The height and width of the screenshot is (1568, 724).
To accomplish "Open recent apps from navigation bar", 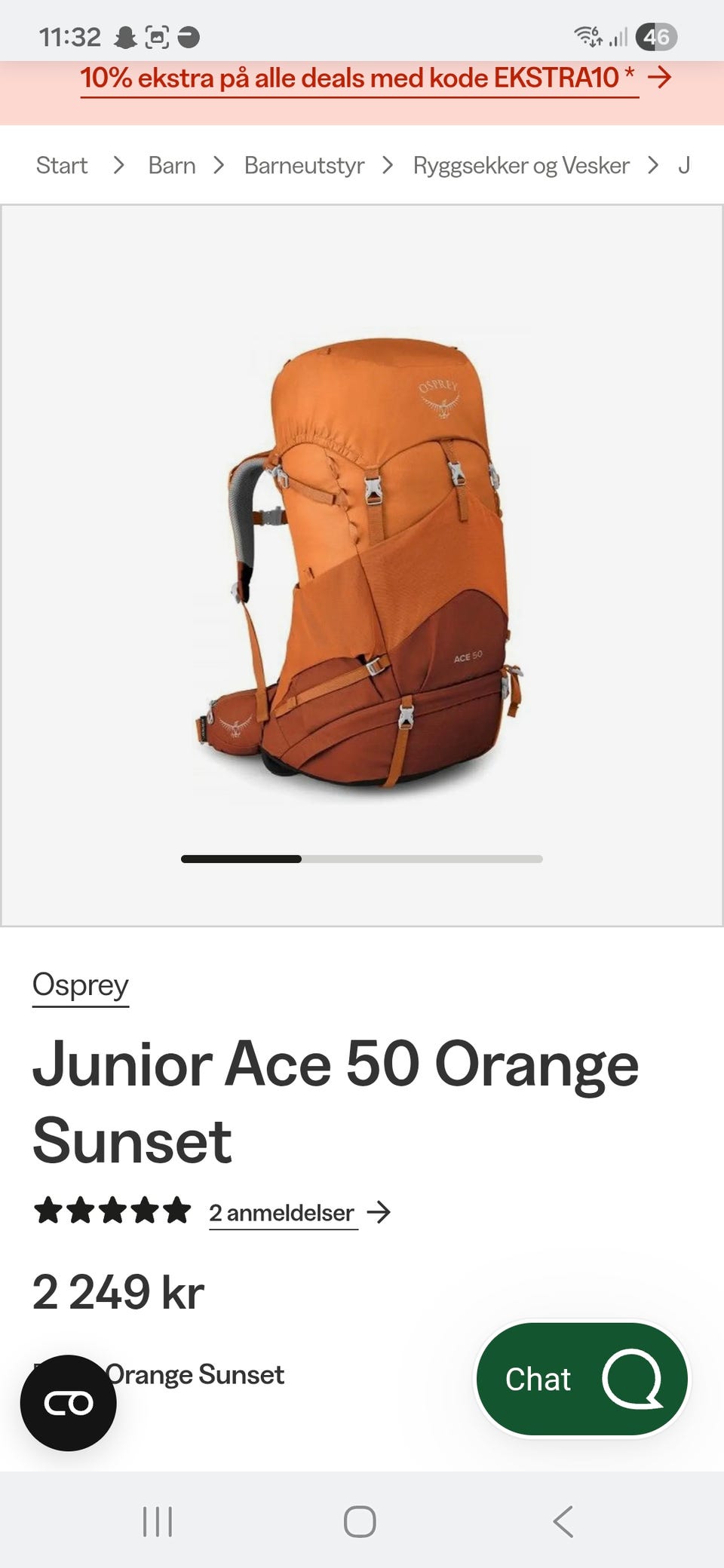I will point(158,1521).
